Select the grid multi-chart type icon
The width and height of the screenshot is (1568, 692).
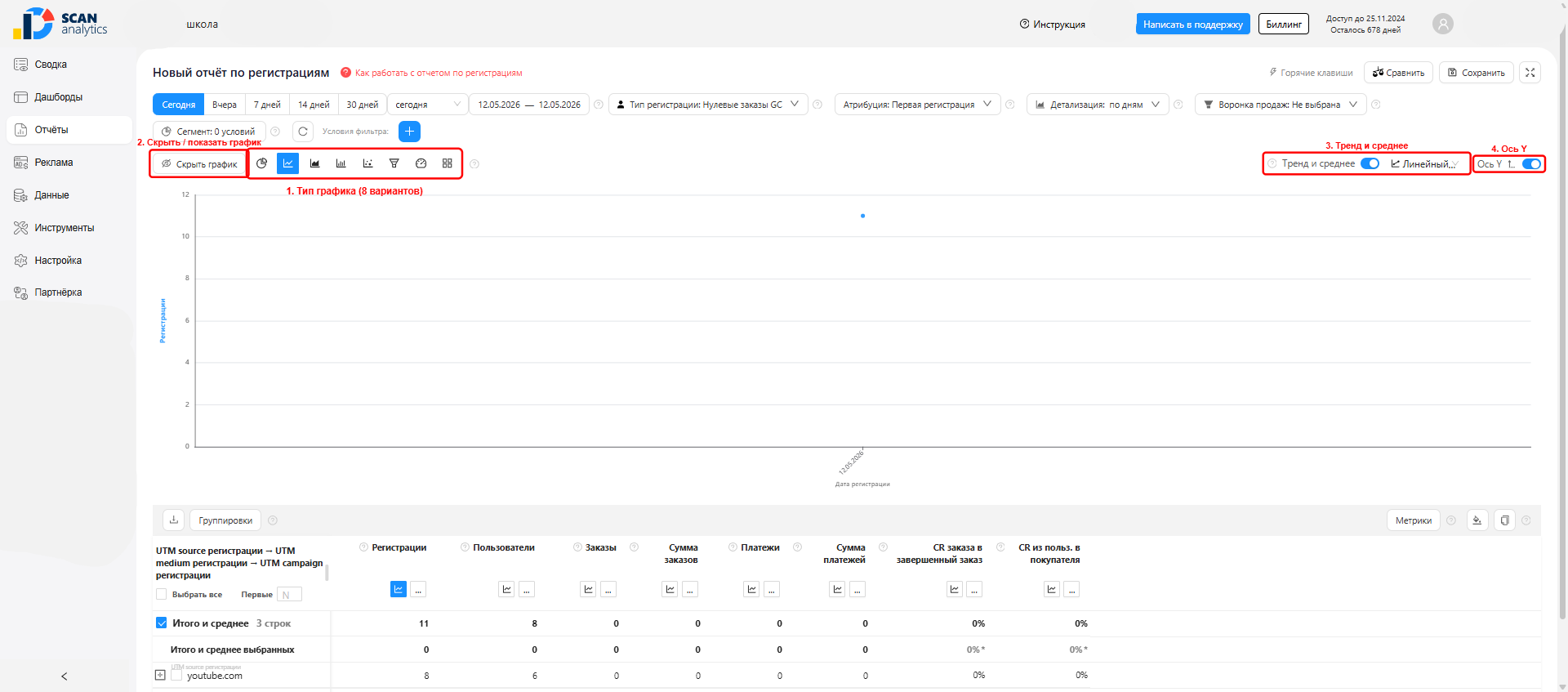pyautogui.click(x=447, y=163)
